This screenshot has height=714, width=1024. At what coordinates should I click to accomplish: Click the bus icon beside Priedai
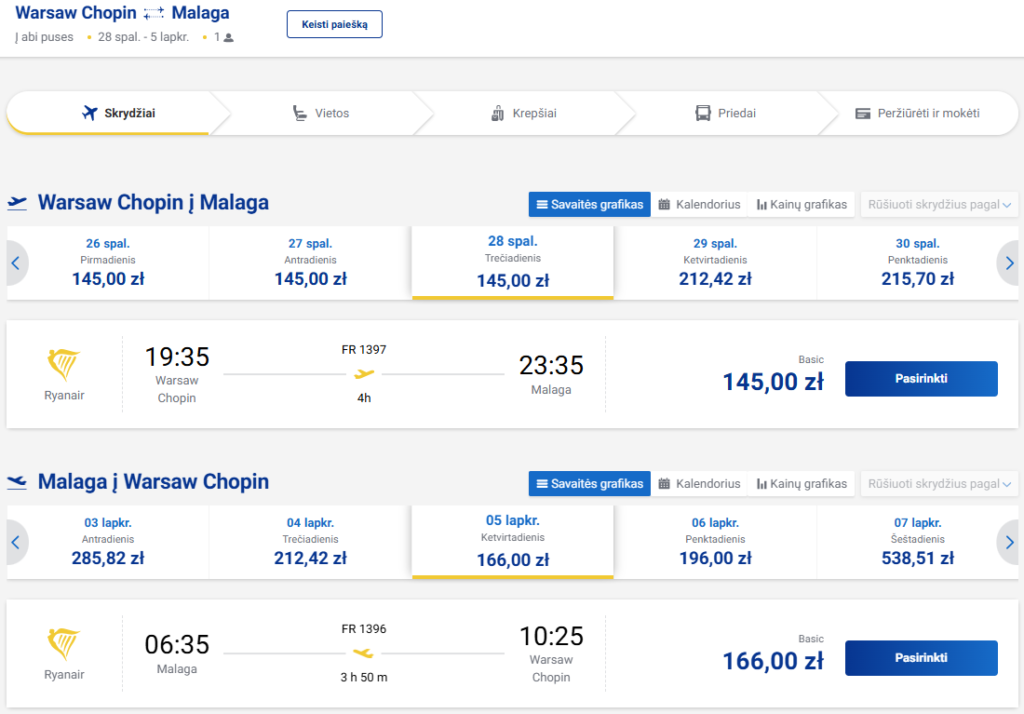703,113
